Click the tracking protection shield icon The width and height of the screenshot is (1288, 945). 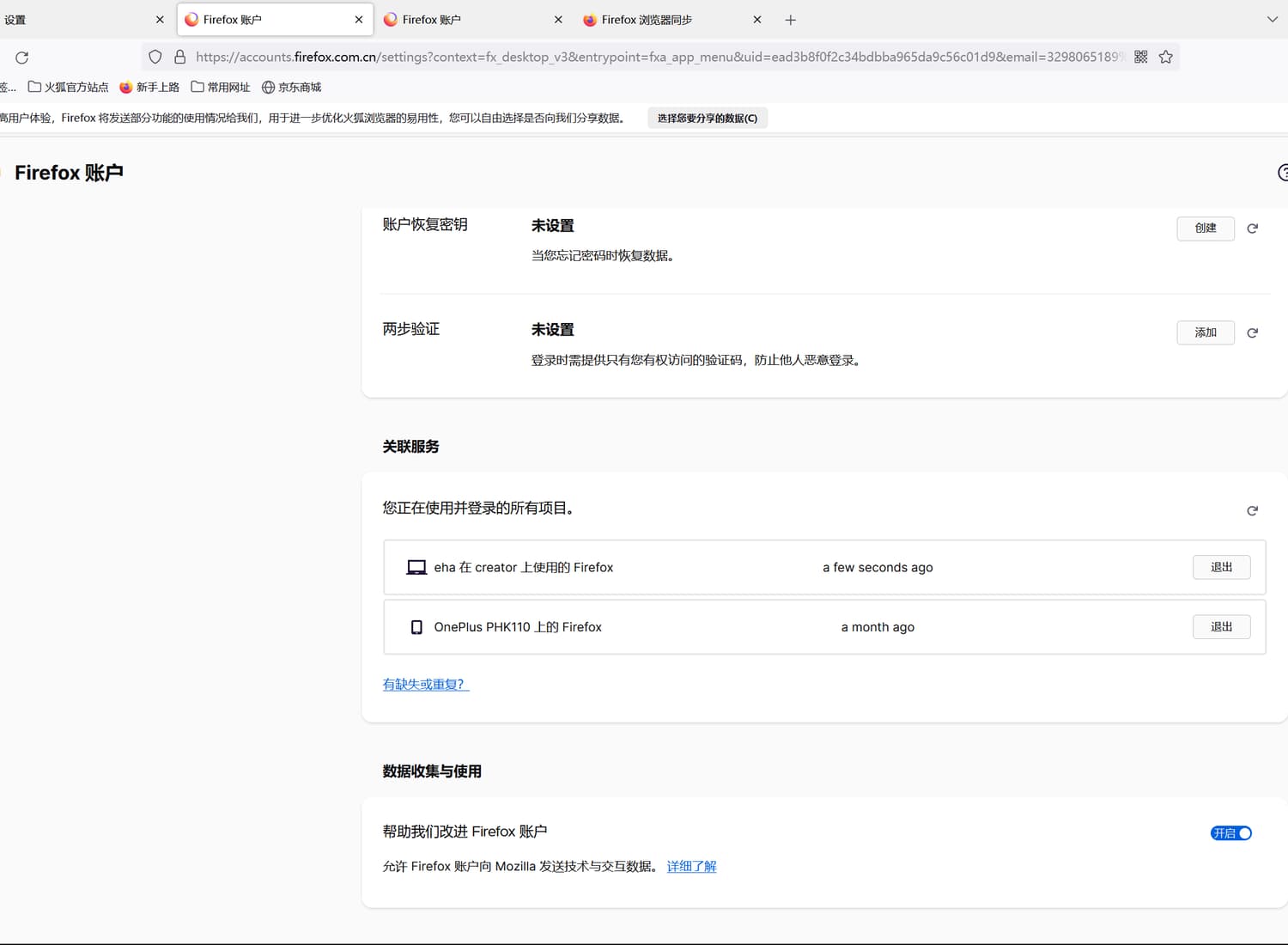(155, 57)
